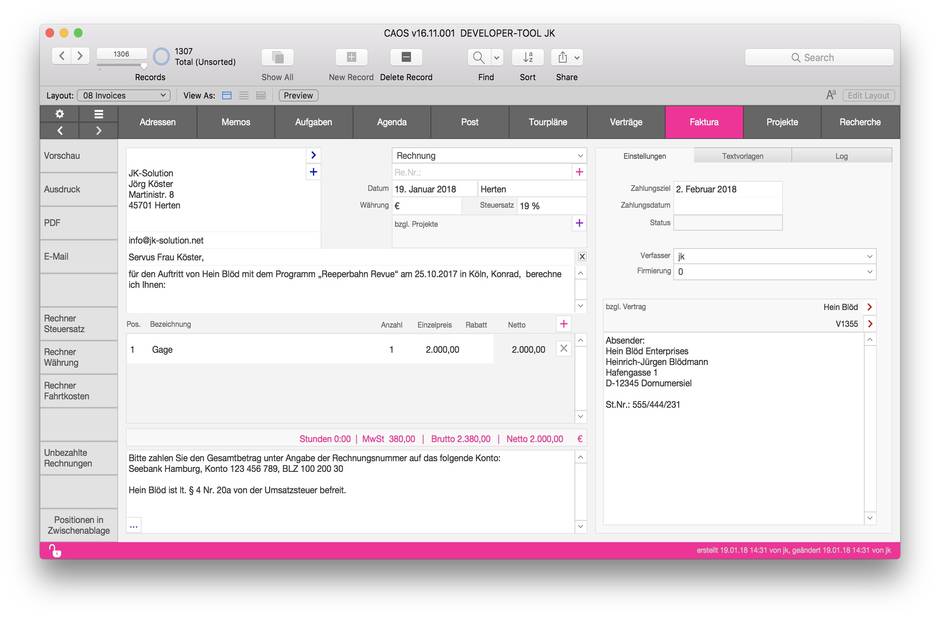Open the Rechnung document type dropdown
This screenshot has width=940, height=620.
489,155
